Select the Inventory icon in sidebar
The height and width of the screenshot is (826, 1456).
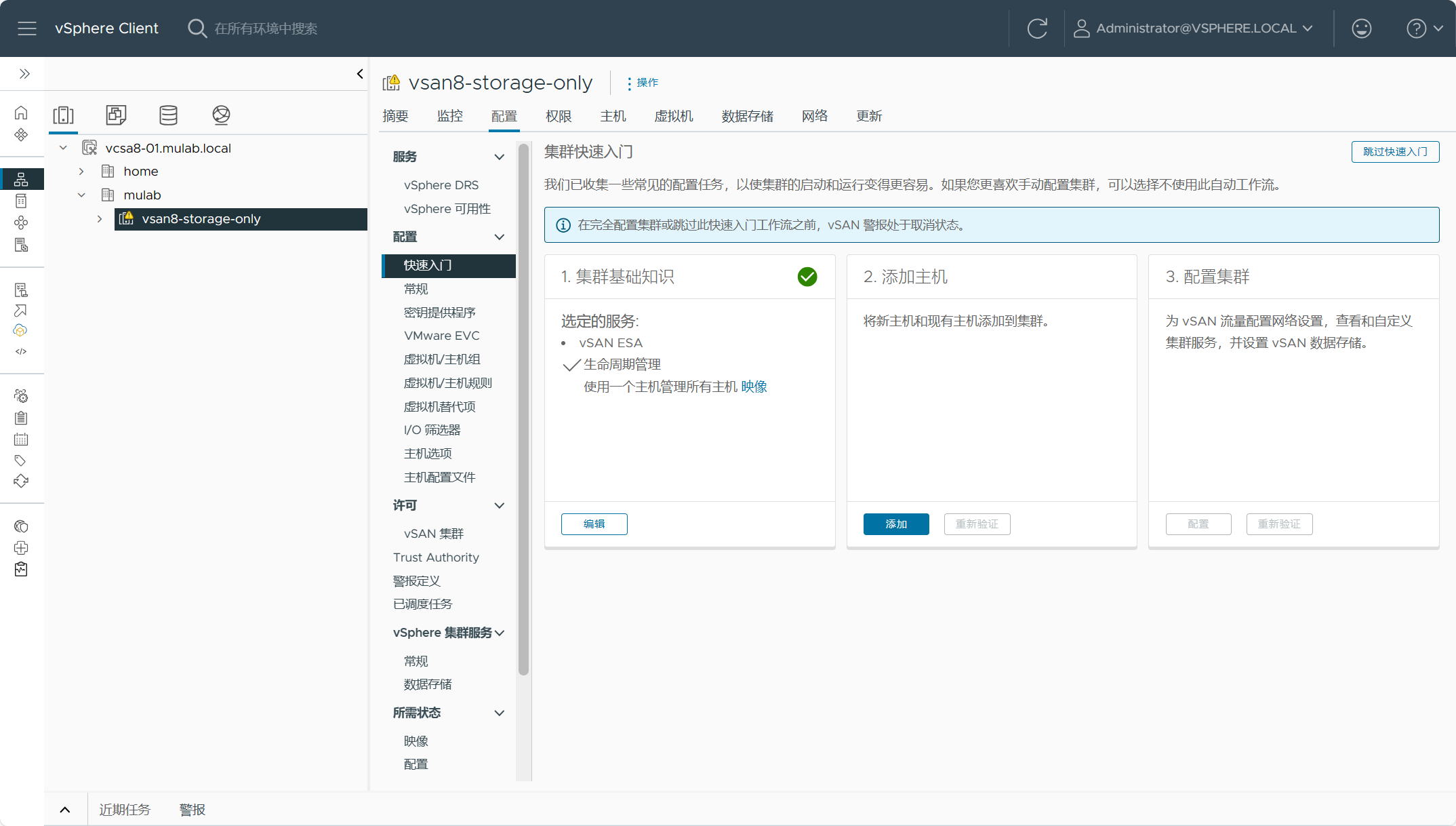(21, 179)
